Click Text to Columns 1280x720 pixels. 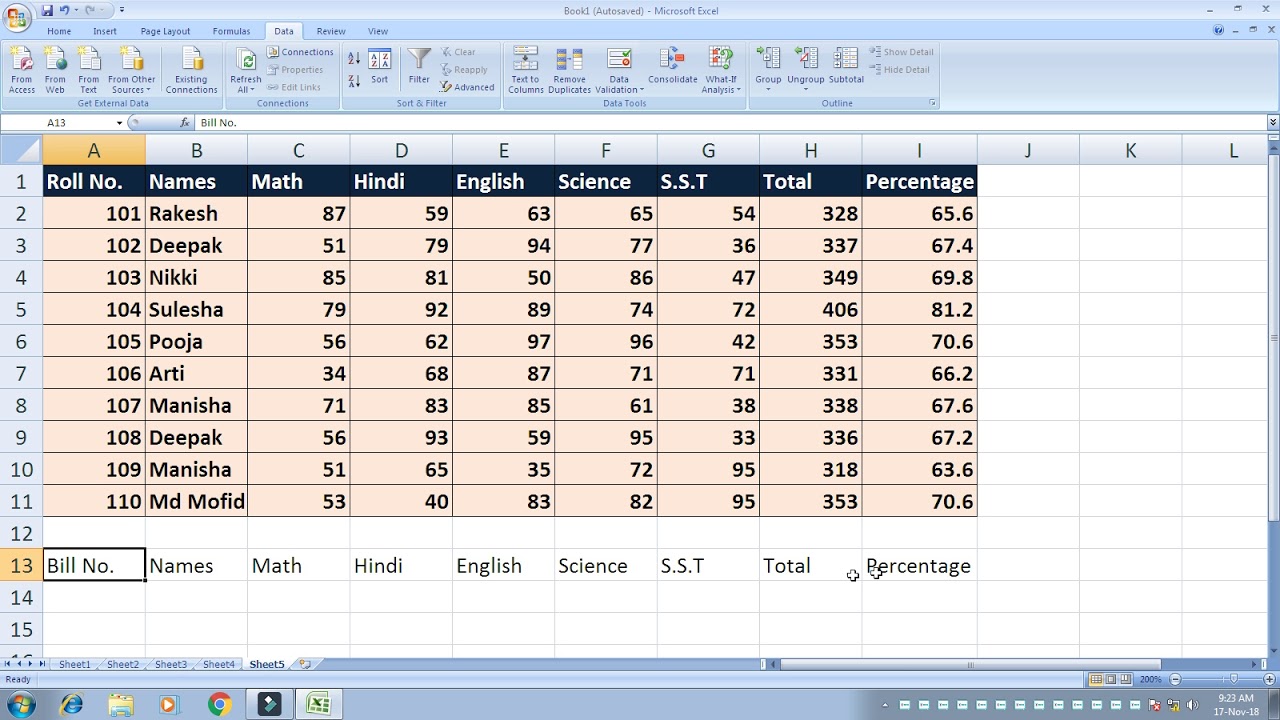(x=525, y=70)
